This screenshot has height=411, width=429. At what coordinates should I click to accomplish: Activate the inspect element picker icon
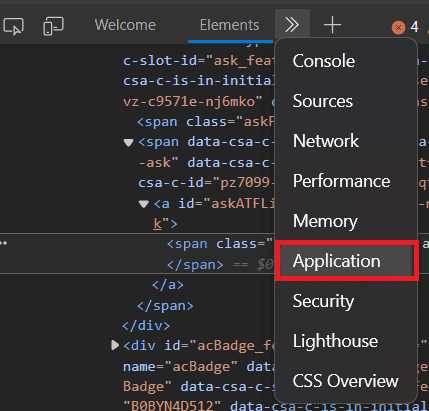pyautogui.click(x=13, y=26)
